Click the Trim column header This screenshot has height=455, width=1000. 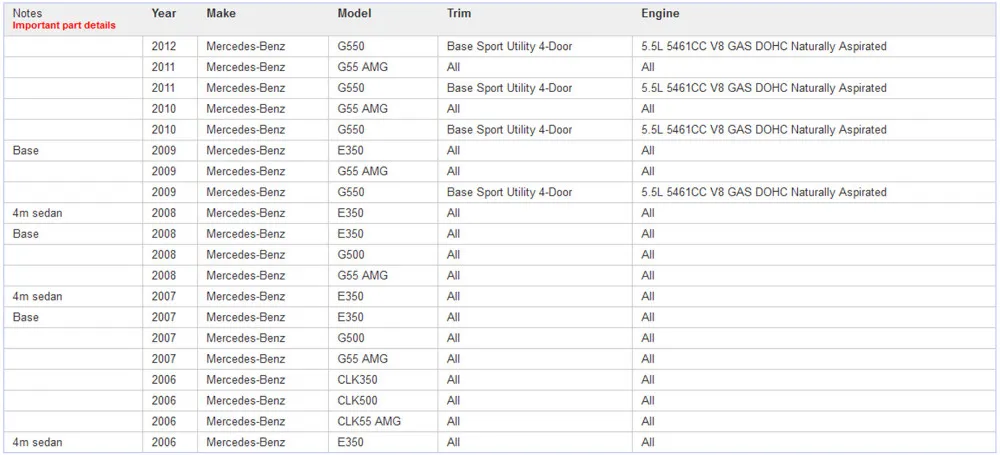click(x=459, y=13)
